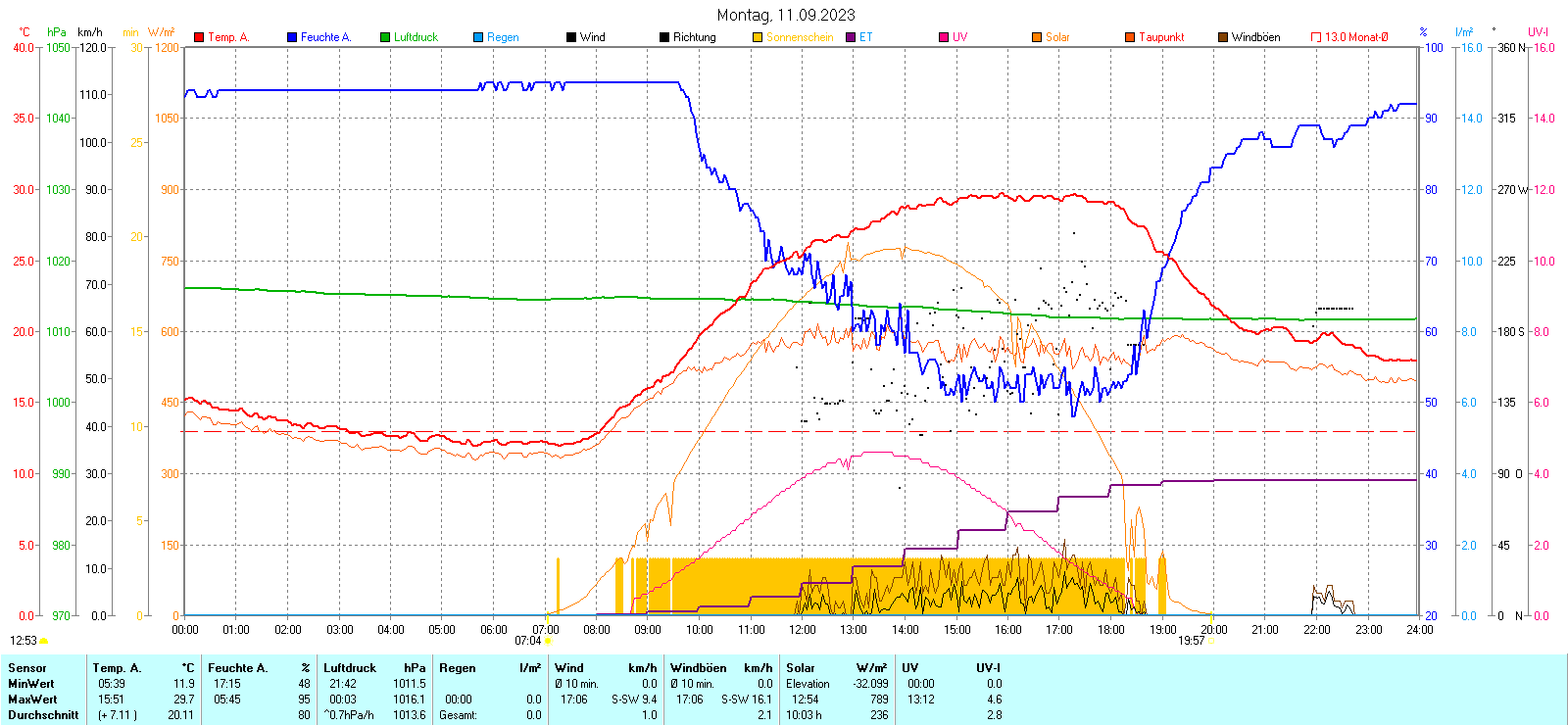Click the blue Feuchte A. legend square
The height and width of the screenshot is (725, 1568).
(x=292, y=37)
